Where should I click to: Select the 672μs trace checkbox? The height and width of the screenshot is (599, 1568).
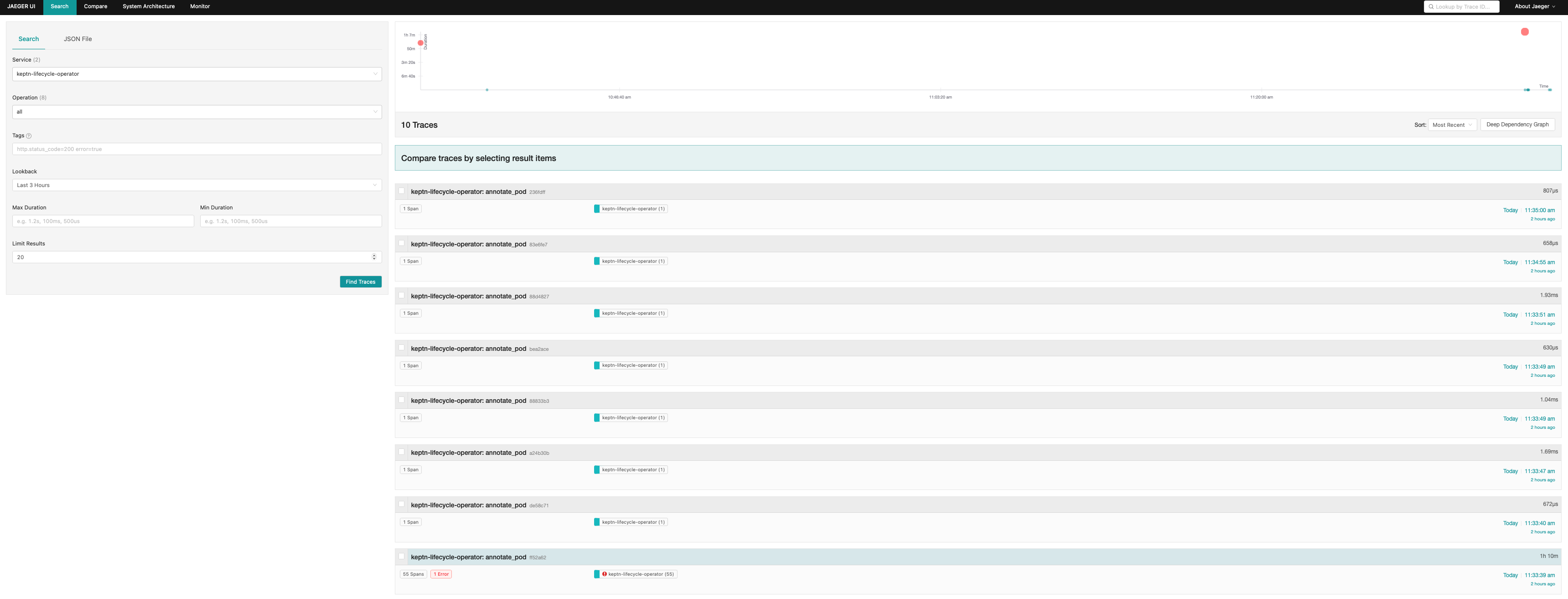point(402,505)
